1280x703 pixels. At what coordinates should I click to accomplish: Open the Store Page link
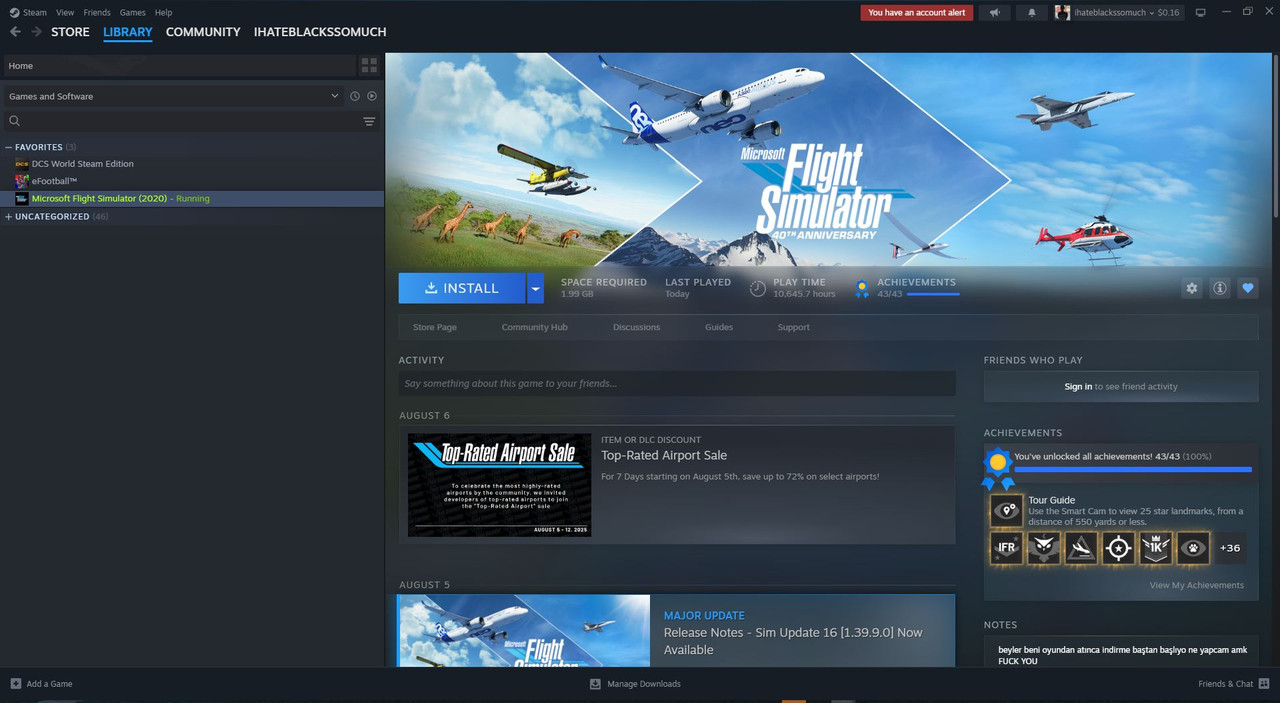coord(435,327)
